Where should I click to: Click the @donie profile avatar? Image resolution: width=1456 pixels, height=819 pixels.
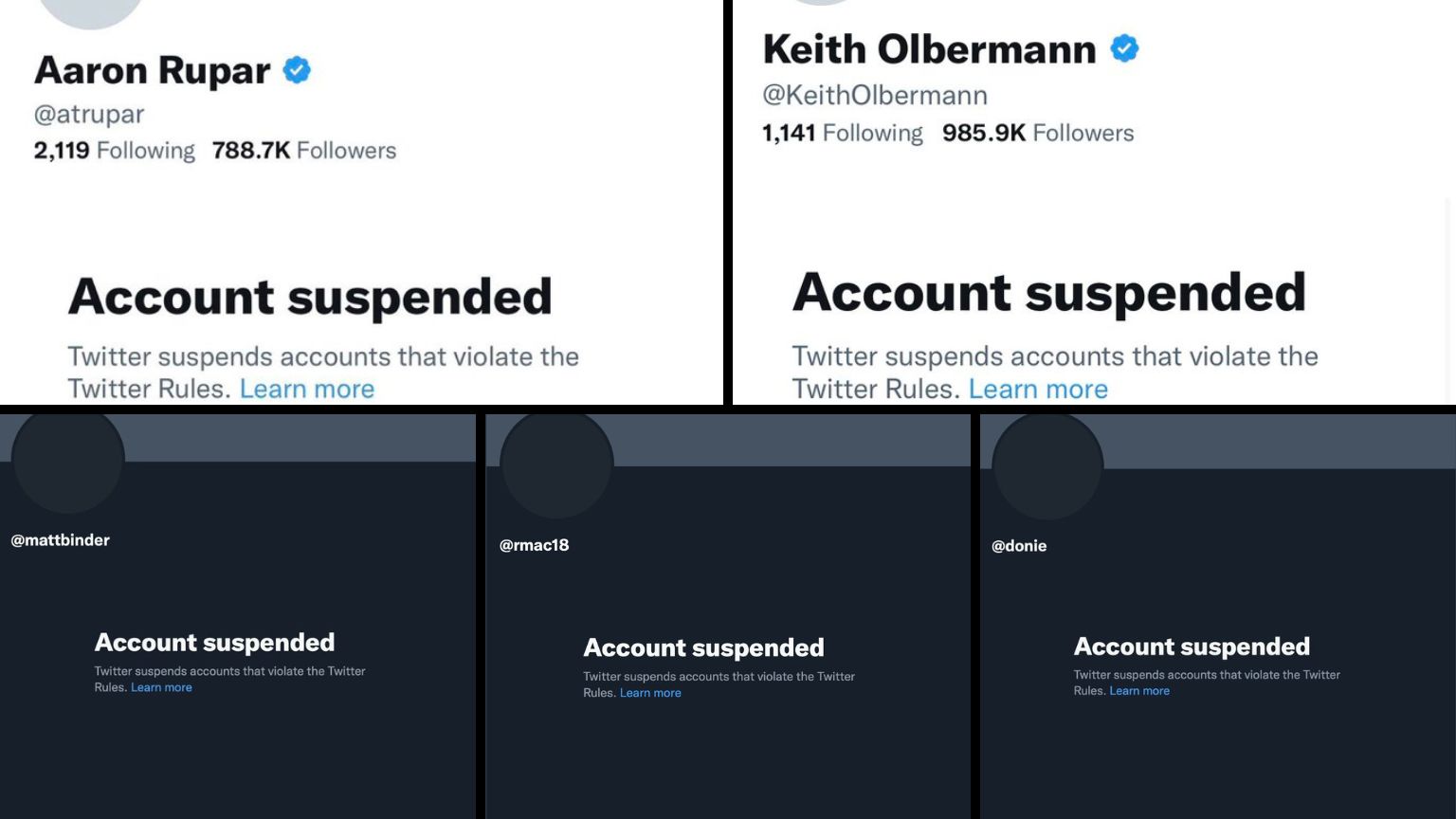pyautogui.click(x=1047, y=465)
